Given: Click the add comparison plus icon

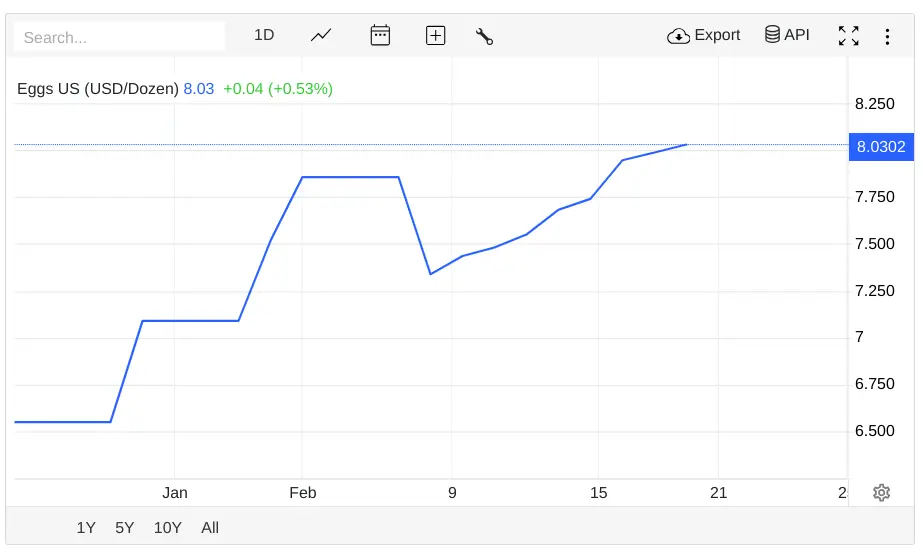Looking at the screenshot, I should 435,35.
